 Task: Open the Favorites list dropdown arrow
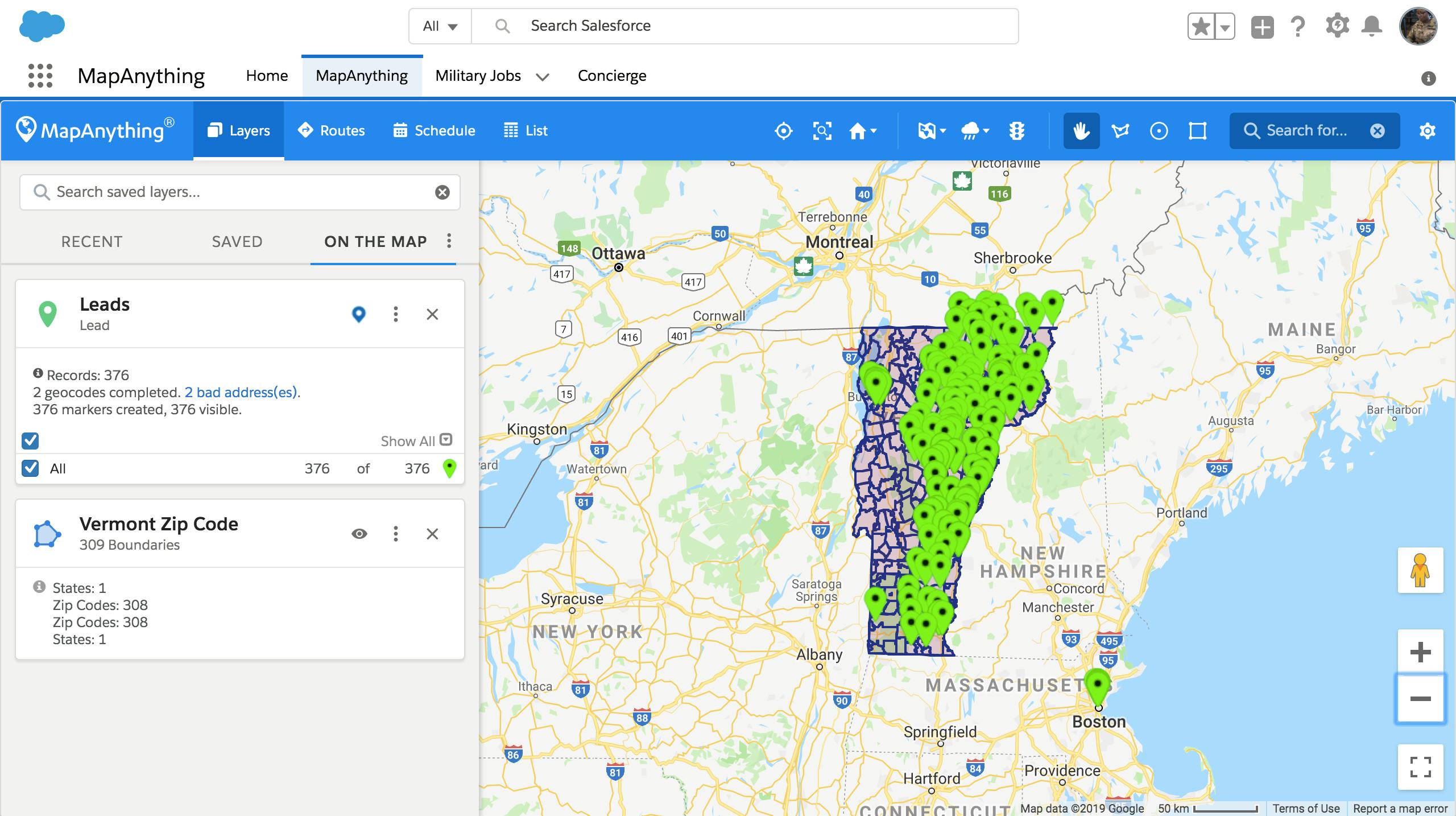(1225, 27)
